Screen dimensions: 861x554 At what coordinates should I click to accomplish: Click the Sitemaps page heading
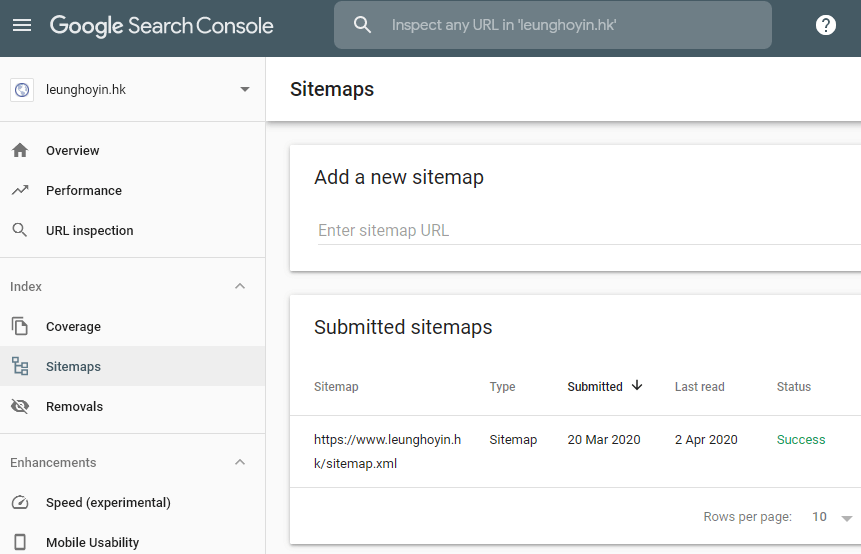click(332, 89)
